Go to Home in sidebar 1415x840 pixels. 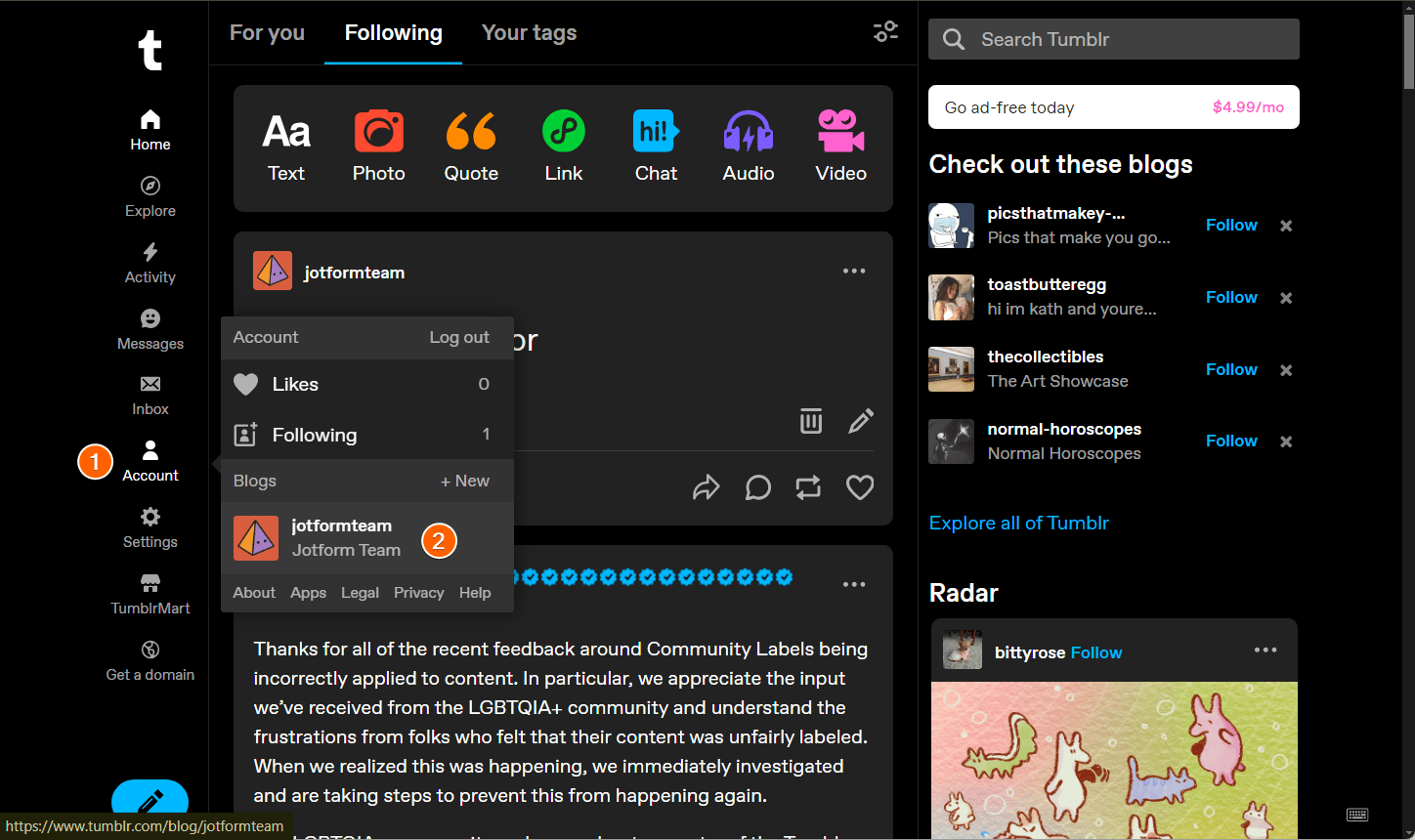click(150, 131)
